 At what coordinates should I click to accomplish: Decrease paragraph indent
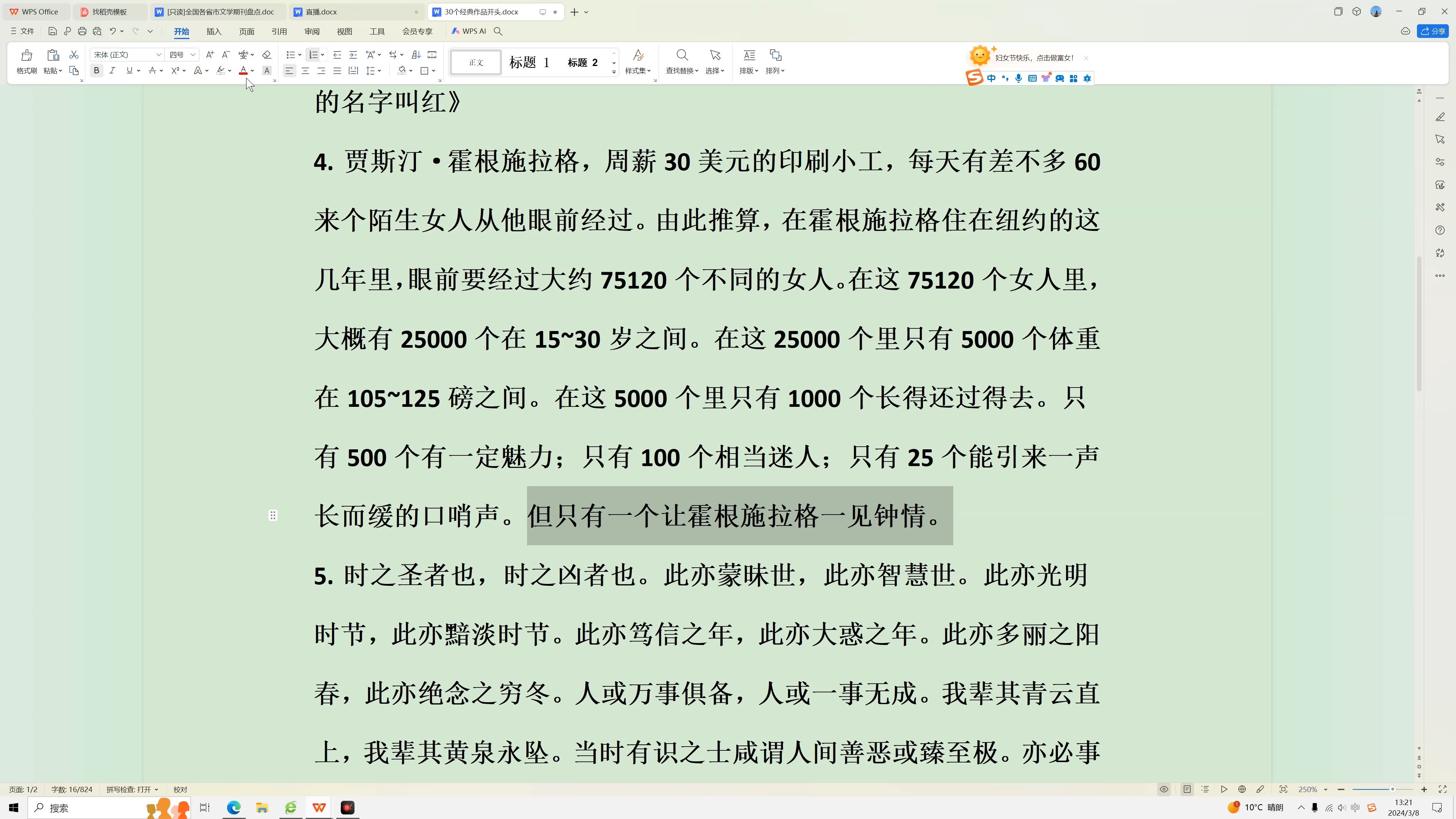337,55
